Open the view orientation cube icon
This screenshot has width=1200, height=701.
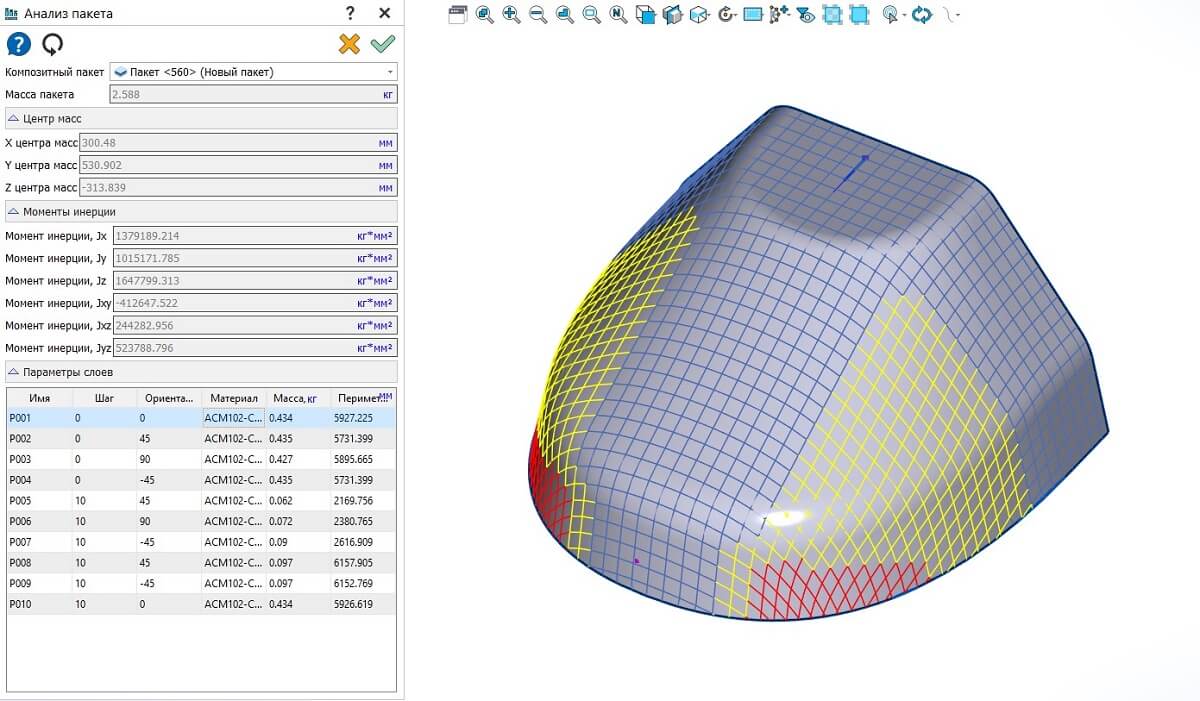coord(645,14)
